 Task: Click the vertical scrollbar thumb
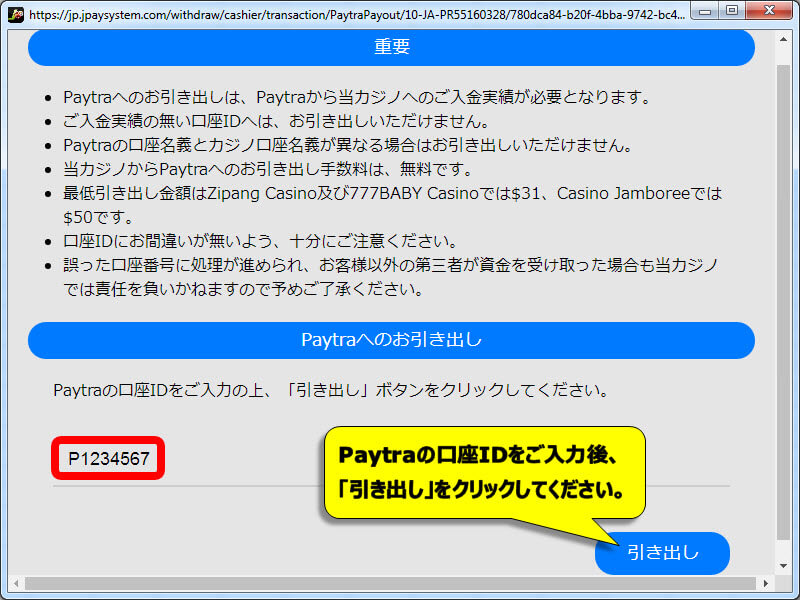click(783, 301)
